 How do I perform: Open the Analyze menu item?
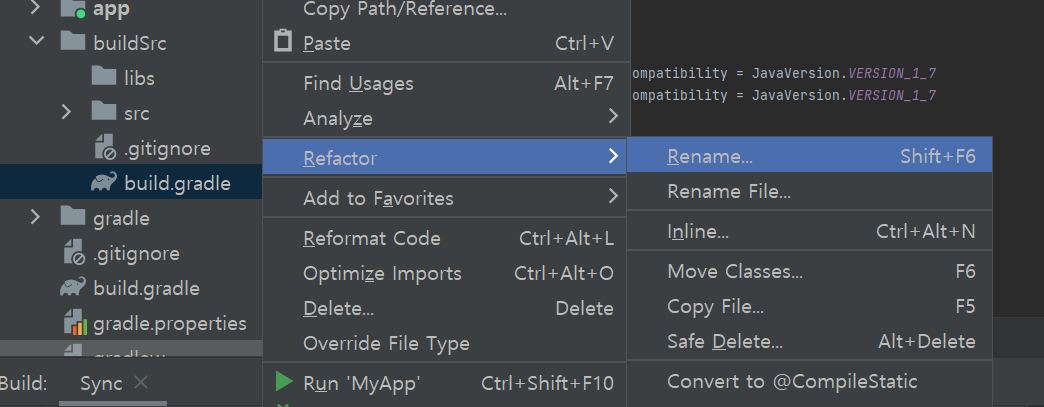446,118
